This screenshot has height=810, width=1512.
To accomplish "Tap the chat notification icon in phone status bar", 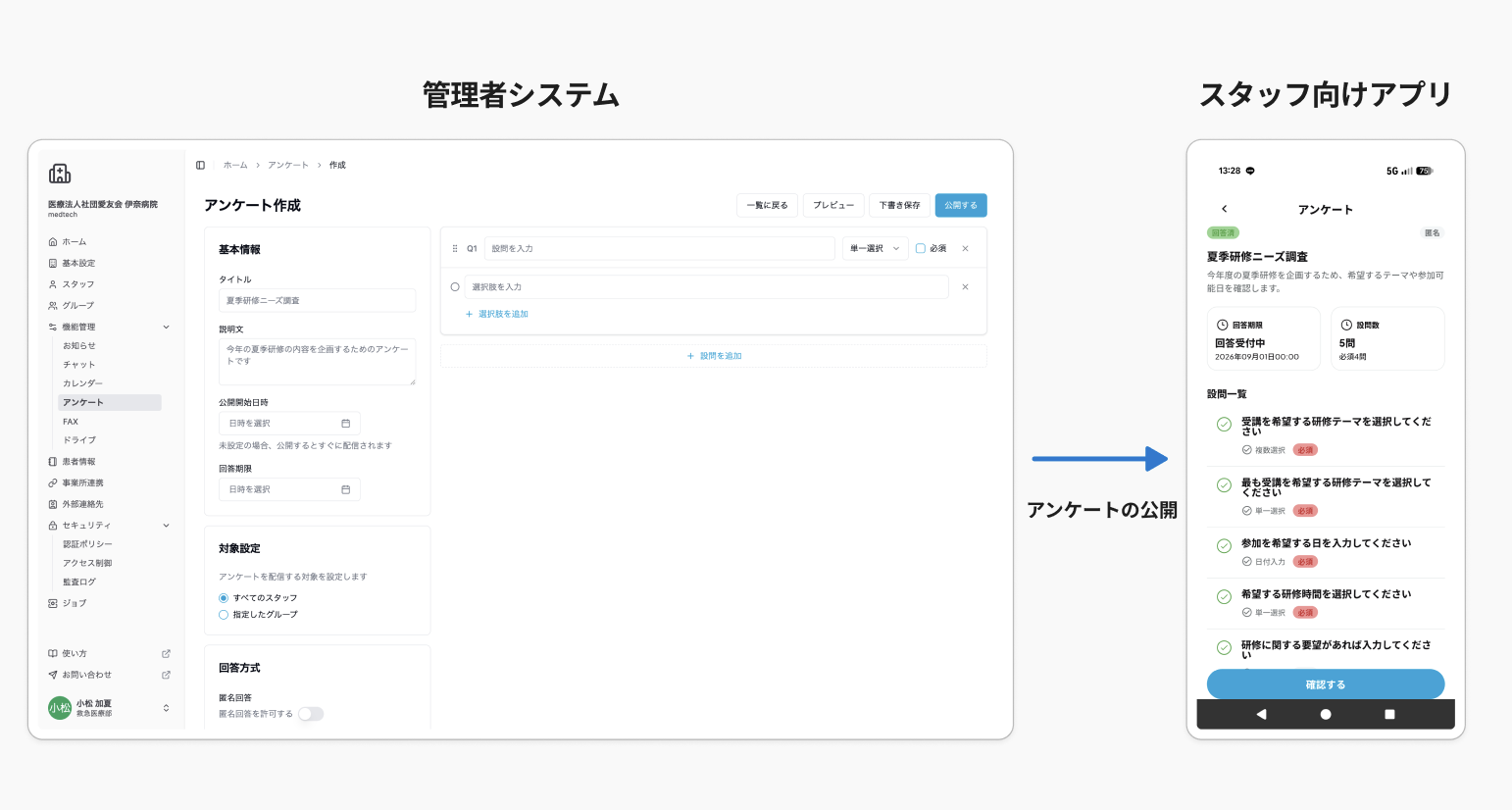I will pyautogui.click(x=1250, y=171).
